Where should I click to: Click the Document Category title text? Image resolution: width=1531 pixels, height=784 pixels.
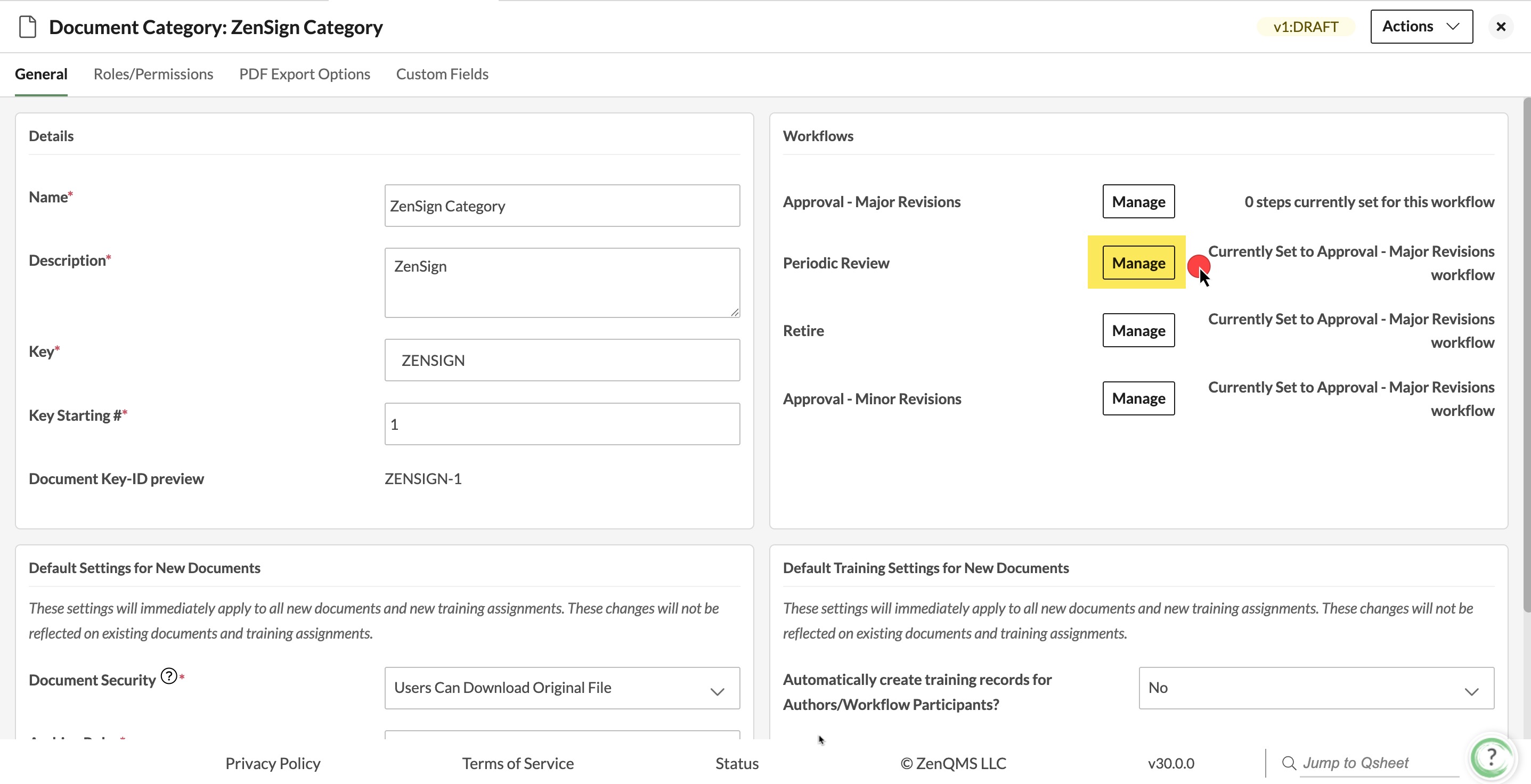pyautogui.click(x=216, y=27)
